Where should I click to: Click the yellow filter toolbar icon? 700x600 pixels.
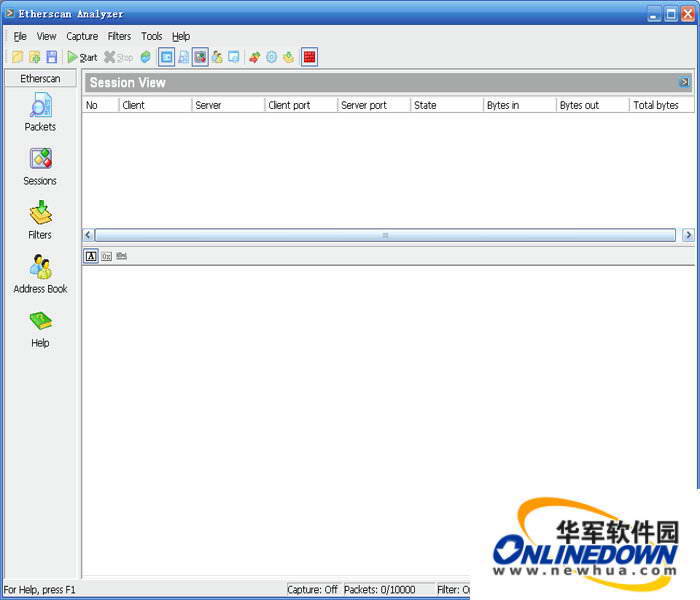coord(289,57)
